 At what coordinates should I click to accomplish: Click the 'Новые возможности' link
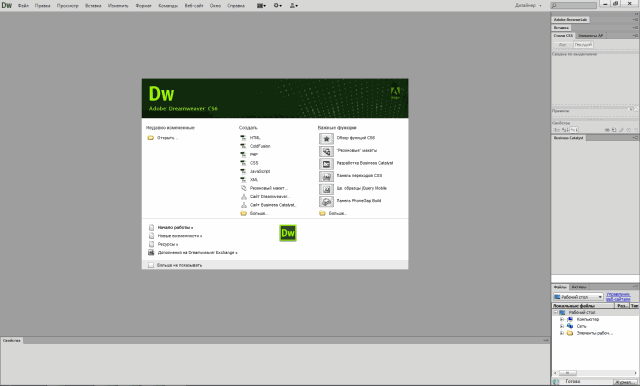pyautogui.click(x=180, y=236)
